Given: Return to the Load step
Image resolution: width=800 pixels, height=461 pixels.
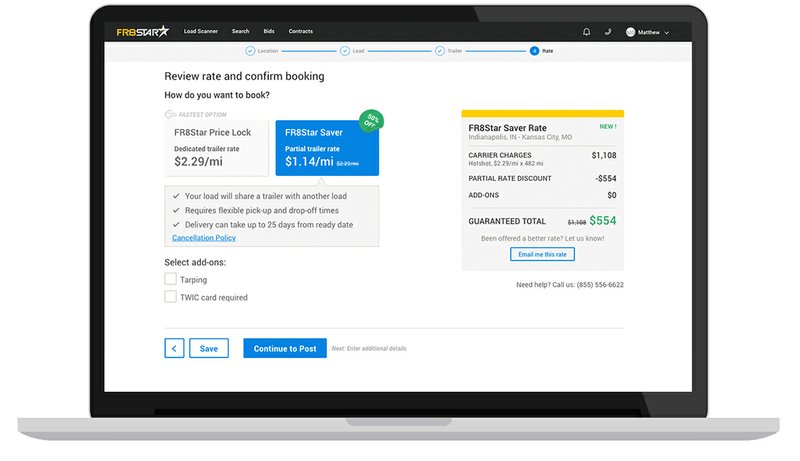Looking at the screenshot, I should [x=352, y=51].
